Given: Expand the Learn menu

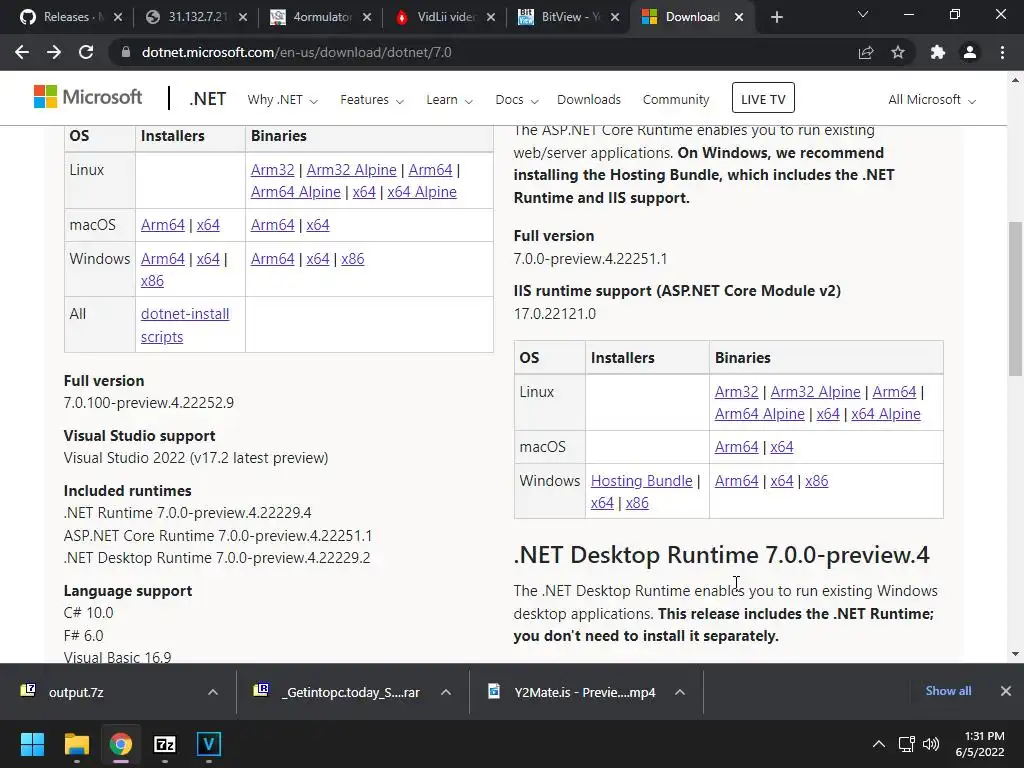Looking at the screenshot, I should 449,100.
